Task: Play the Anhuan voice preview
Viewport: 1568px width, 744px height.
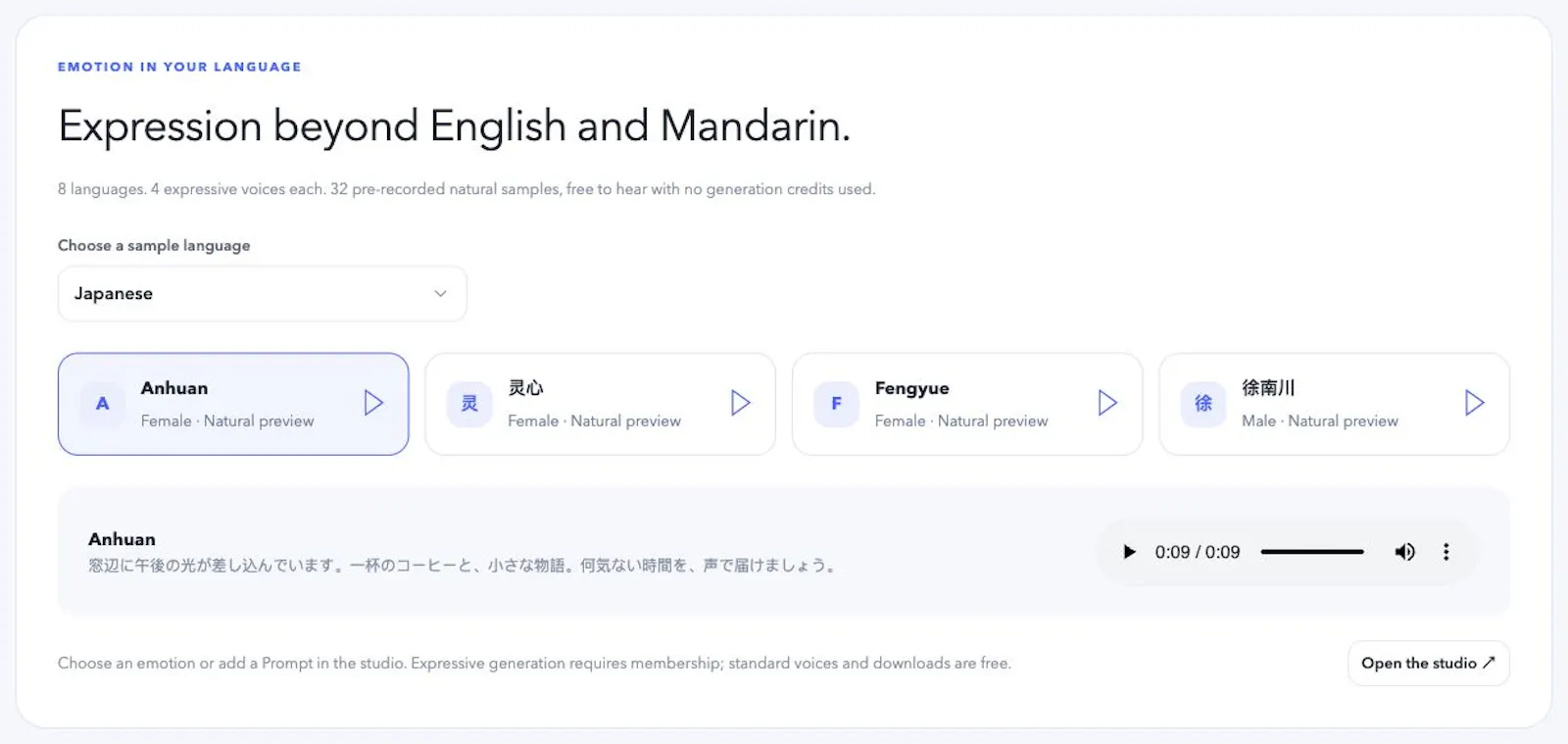Action: click(x=373, y=403)
